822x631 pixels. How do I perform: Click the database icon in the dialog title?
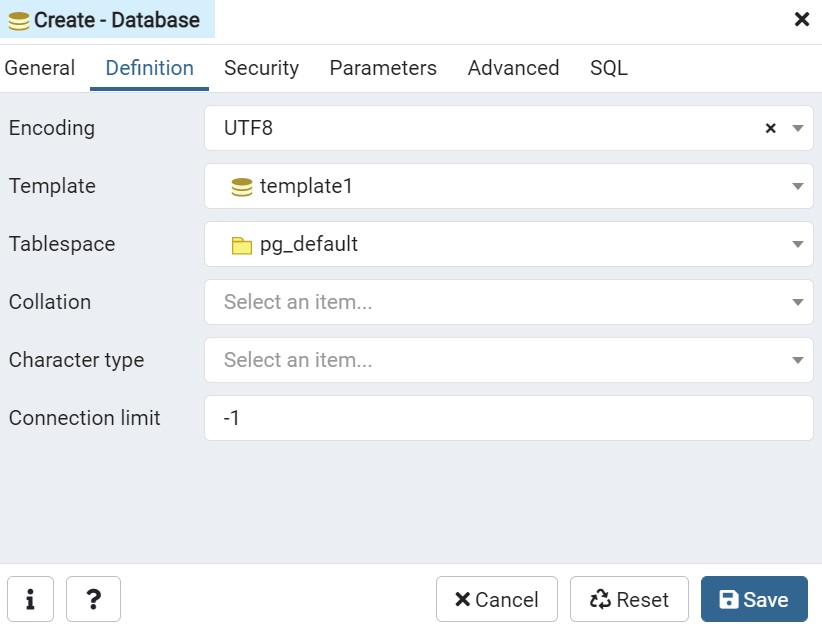coord(19,20)
